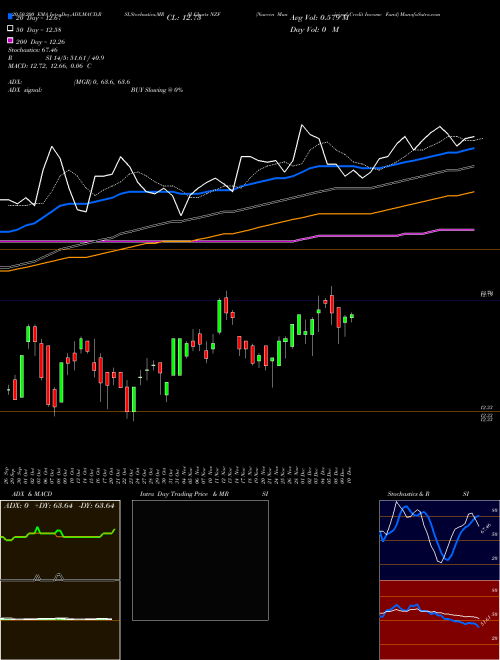Click inside the empty Intra Day chart box
The width and height of the screenshot is (500, 660).
pos(200,560)
